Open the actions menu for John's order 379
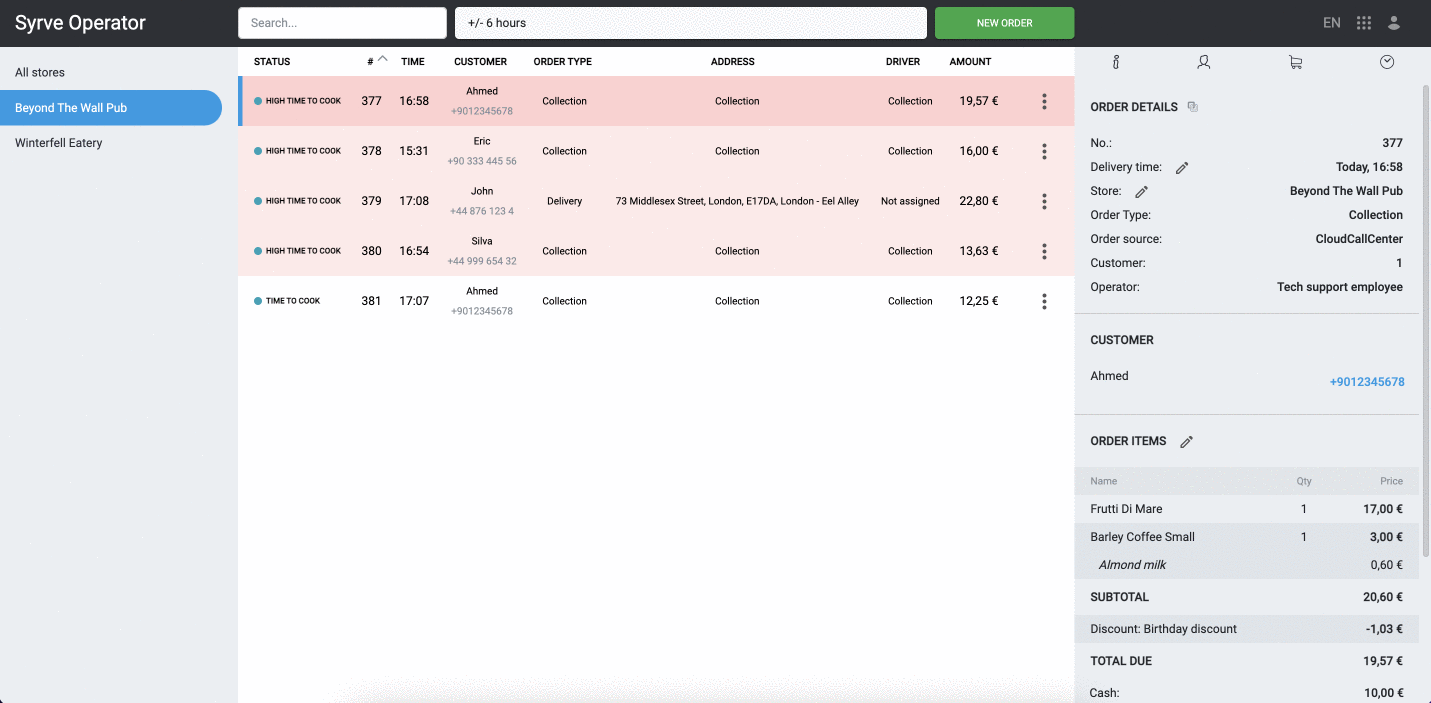This screenshot has width=1431, height=703. [x=1044, y=201]
